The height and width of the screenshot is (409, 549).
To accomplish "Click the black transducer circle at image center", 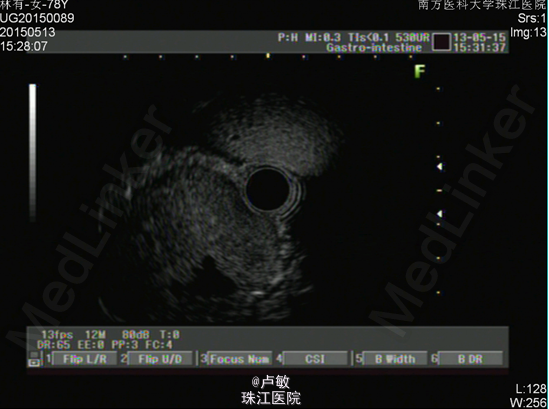I will tap(268, 189).
